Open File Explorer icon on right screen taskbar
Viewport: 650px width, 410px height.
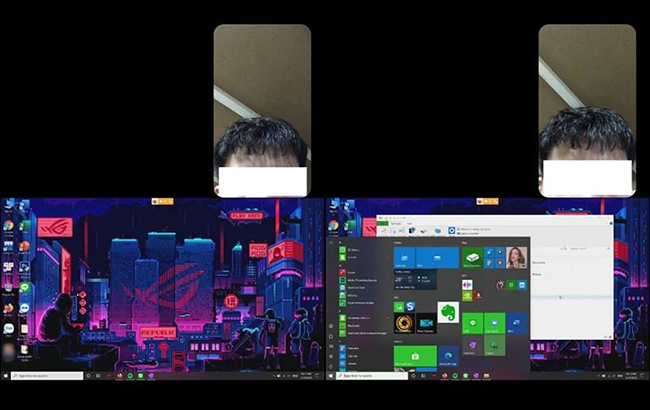coord(486,376)
